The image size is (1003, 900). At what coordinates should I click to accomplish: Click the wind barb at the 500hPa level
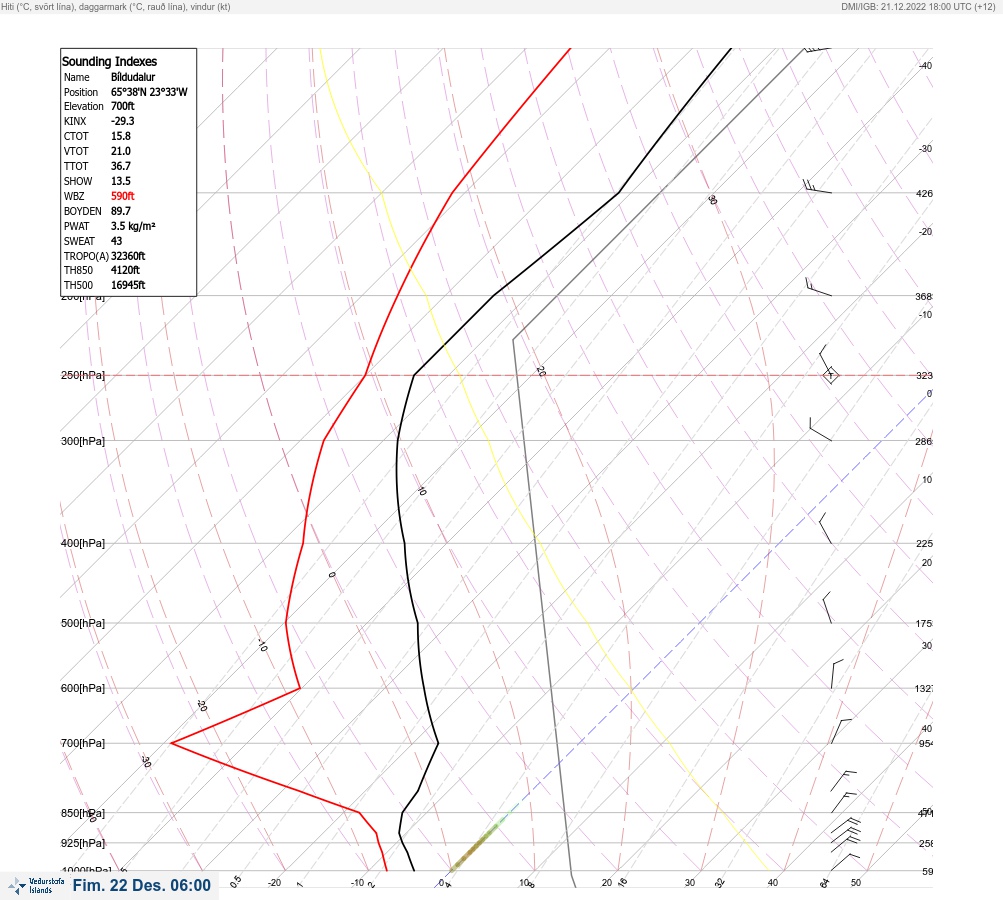(827, 608)
